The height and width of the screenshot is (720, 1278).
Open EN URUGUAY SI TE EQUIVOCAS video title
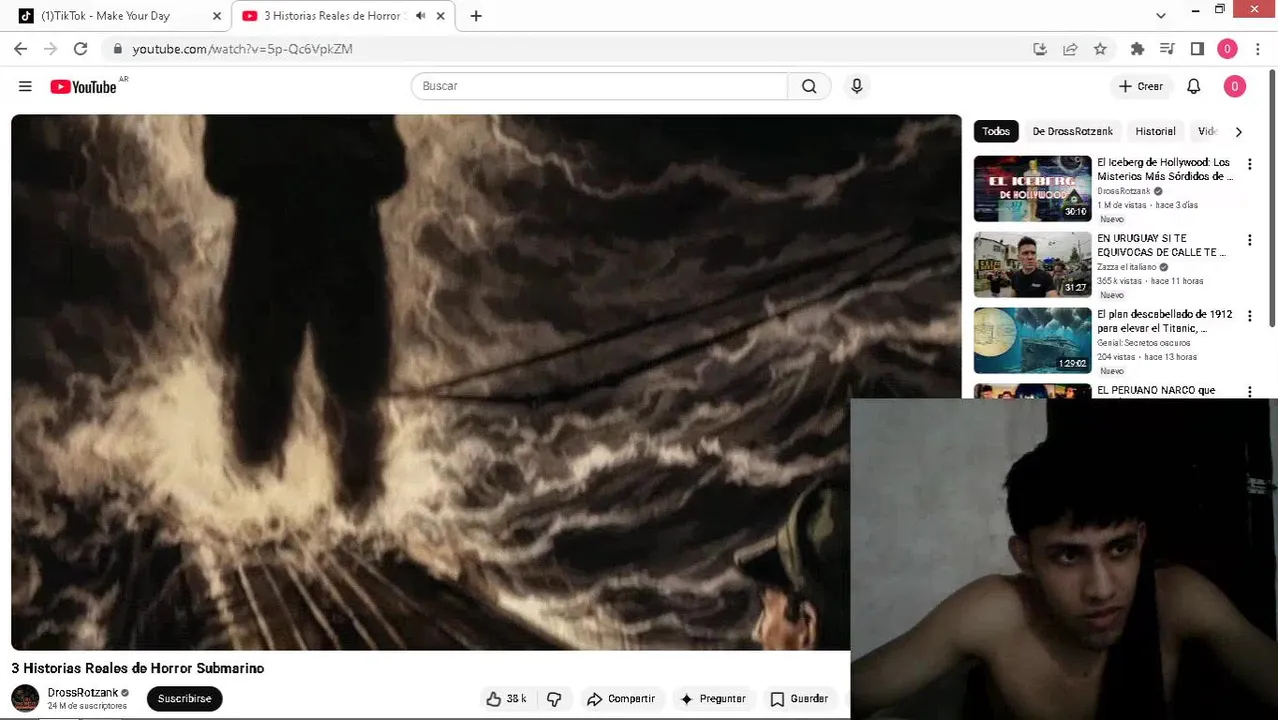tap(1161, 245)
